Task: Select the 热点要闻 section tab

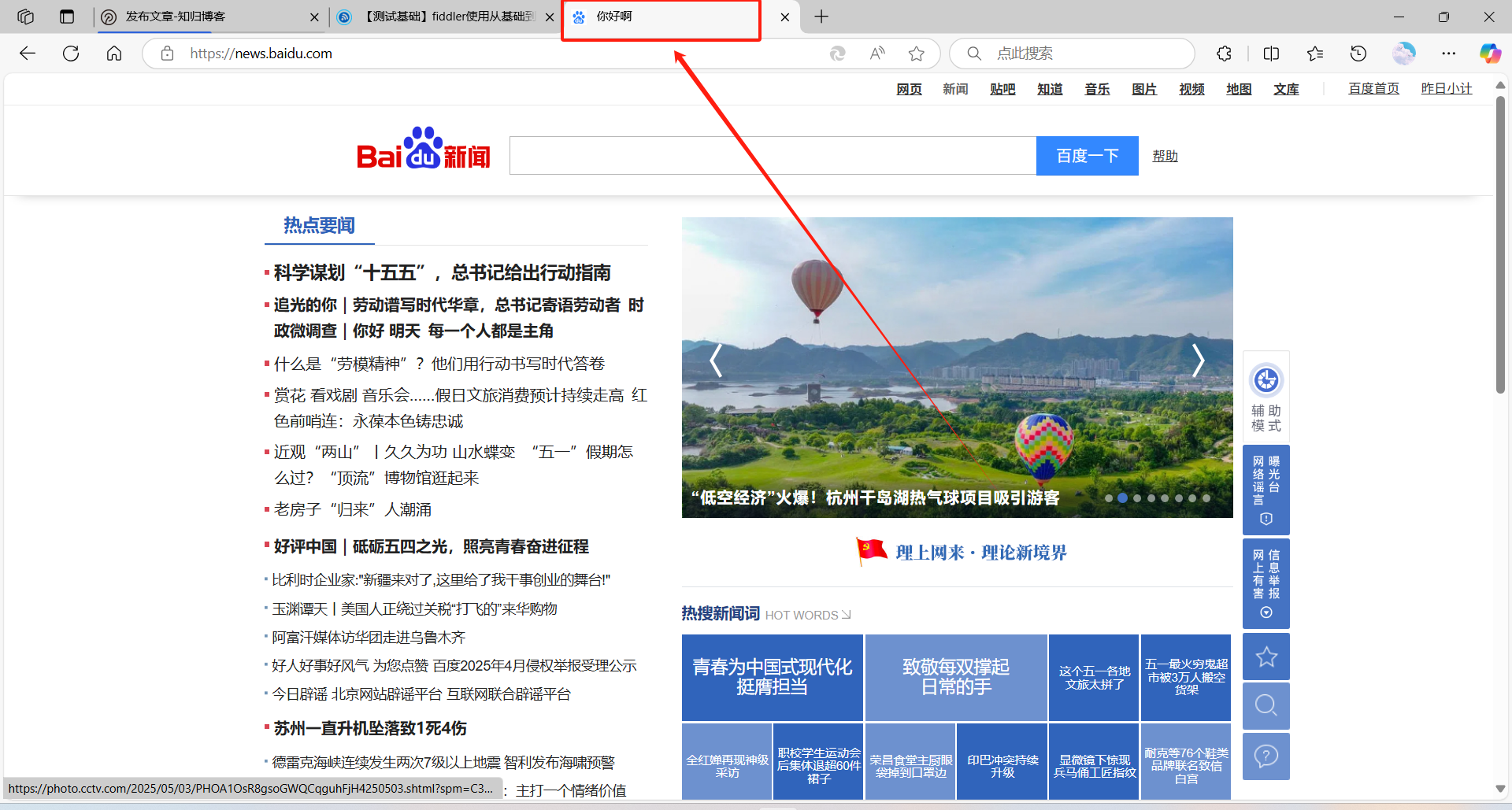Action: [319, 226]
